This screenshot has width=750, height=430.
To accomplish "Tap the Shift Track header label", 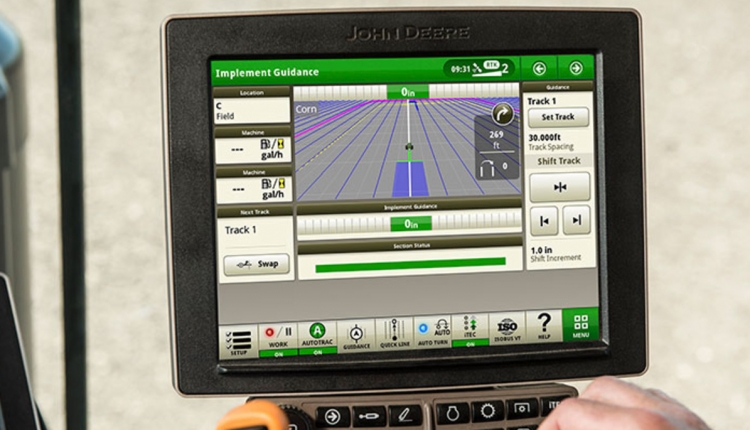I will coord(559,161).
